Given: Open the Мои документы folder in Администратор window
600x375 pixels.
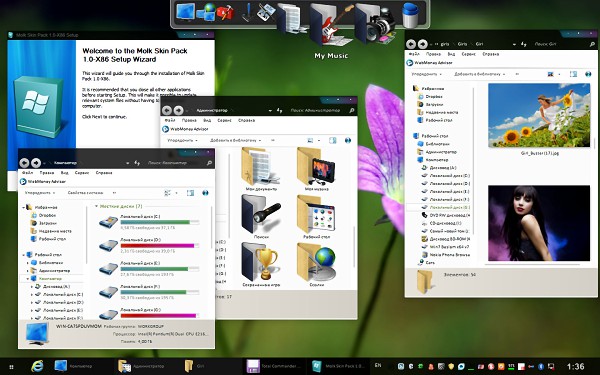Looking at the screenshot, I should pyautogui.click(x=260, y=166).
